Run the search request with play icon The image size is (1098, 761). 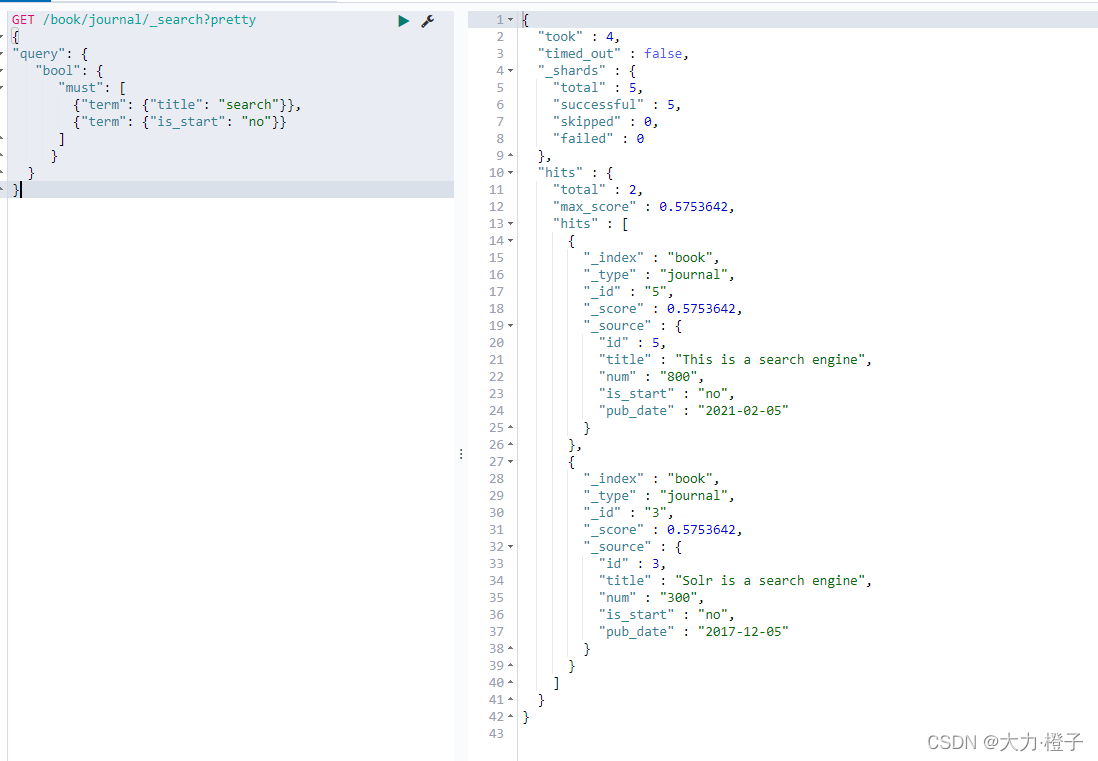(403, 21)
